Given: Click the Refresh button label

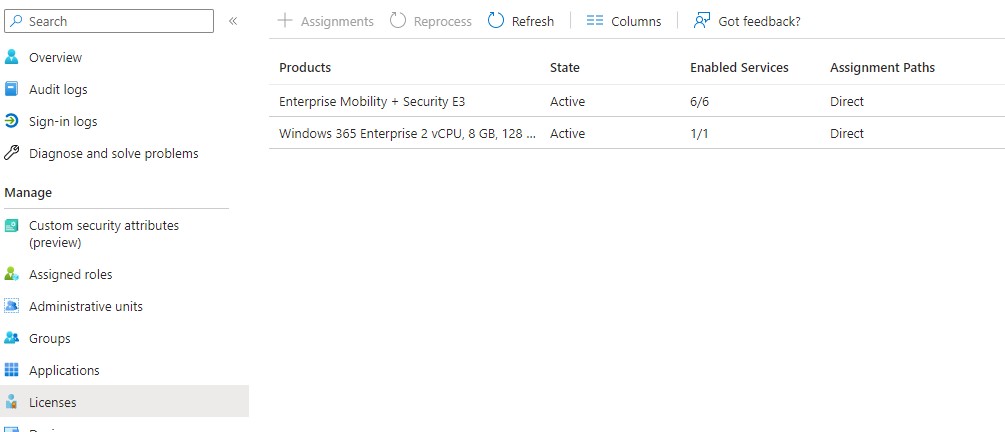Looking at the screenshot, I should (533, 21).
